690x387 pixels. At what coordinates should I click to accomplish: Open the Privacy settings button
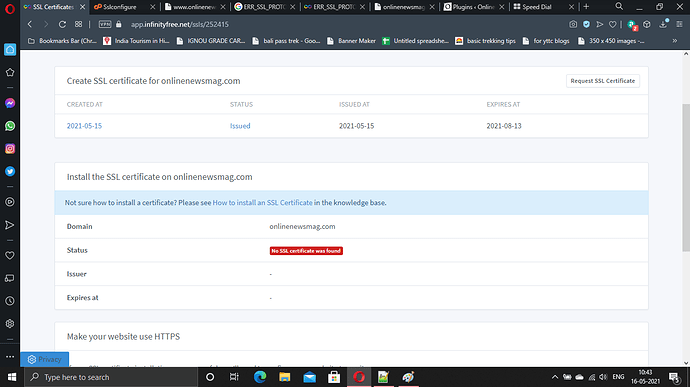click(44, 359)
